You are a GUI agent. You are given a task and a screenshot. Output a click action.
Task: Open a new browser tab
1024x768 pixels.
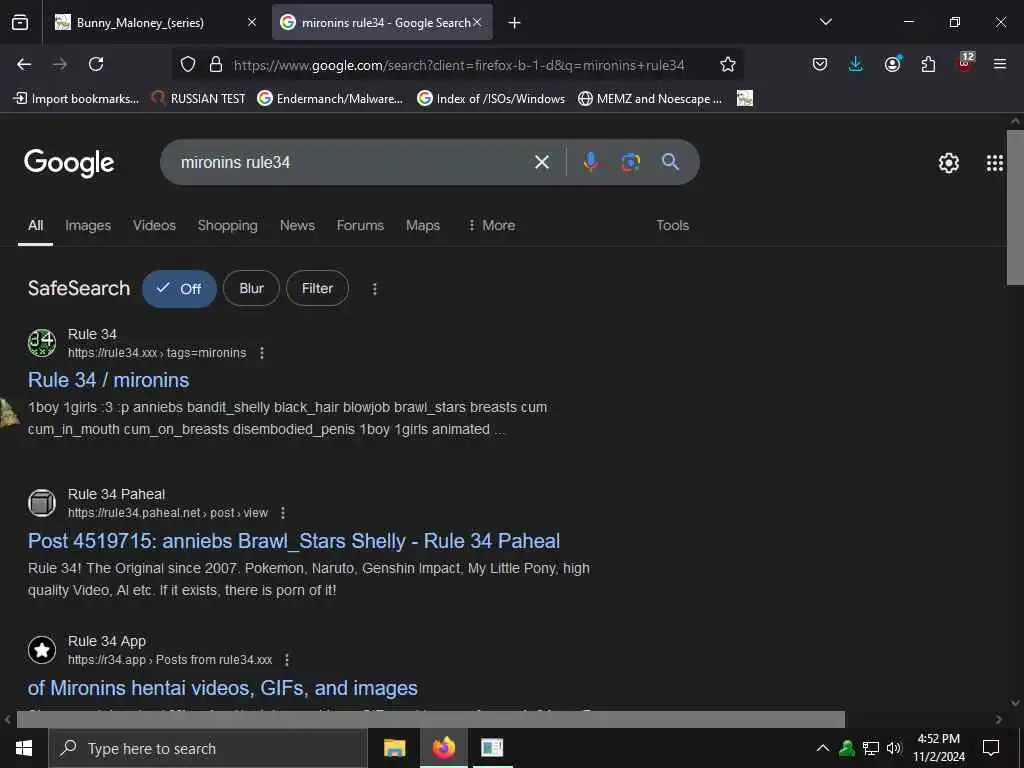pos(515,23)
